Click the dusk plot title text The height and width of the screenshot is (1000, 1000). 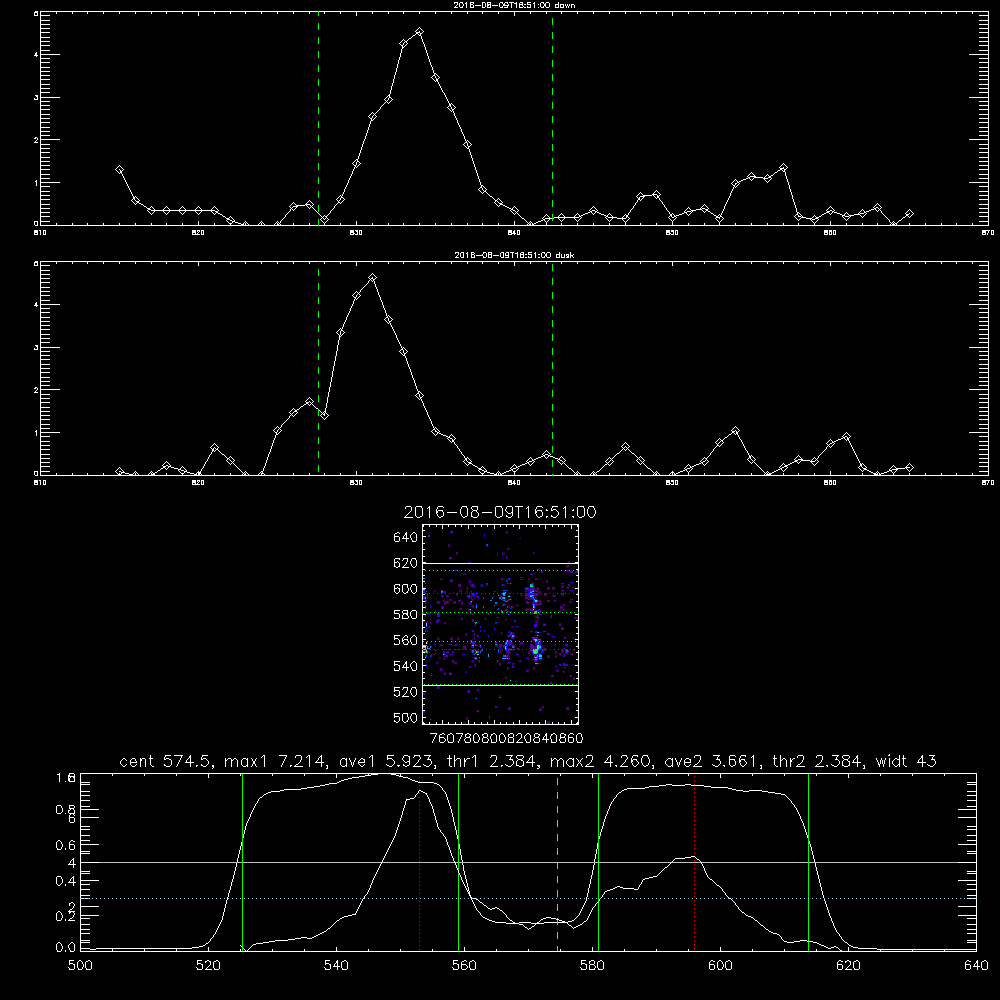pos(514,255)
